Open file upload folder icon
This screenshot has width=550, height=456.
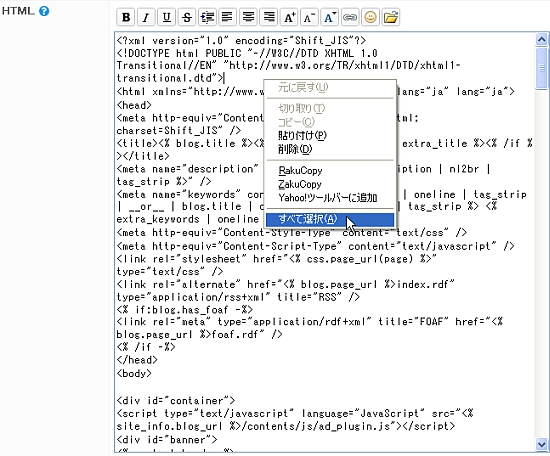coord(391,17)
